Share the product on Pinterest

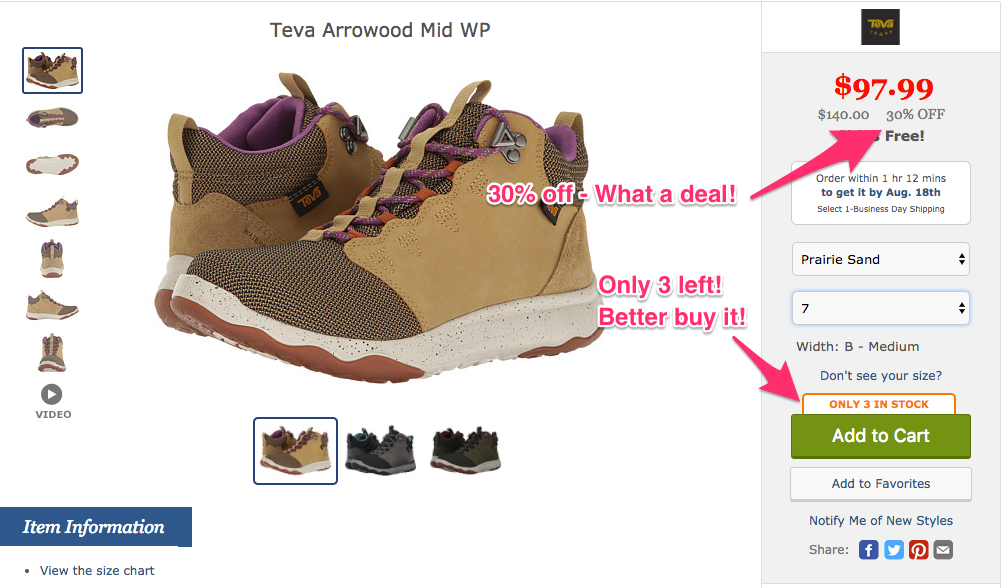tap(919, 550)
